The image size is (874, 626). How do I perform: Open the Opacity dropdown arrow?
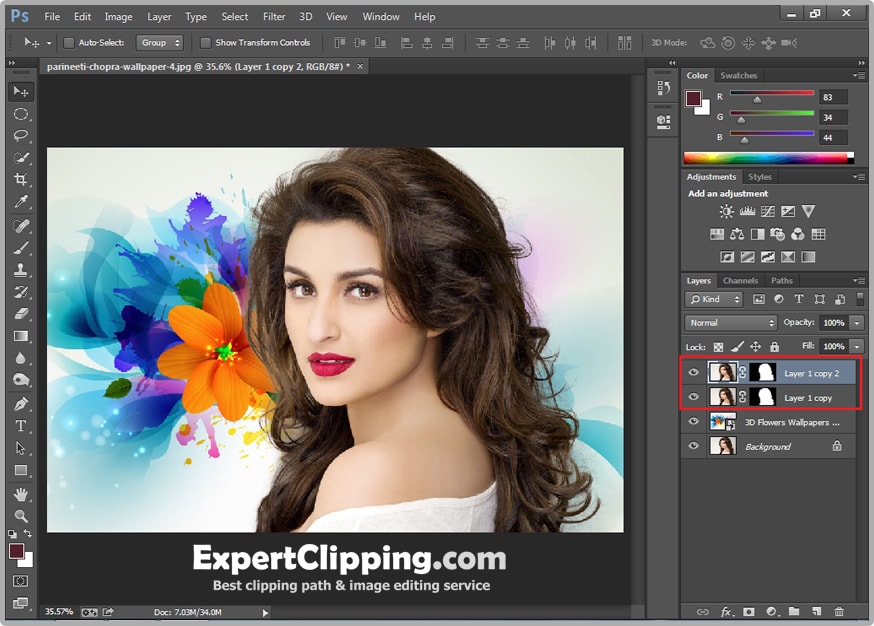coord(856,323)
